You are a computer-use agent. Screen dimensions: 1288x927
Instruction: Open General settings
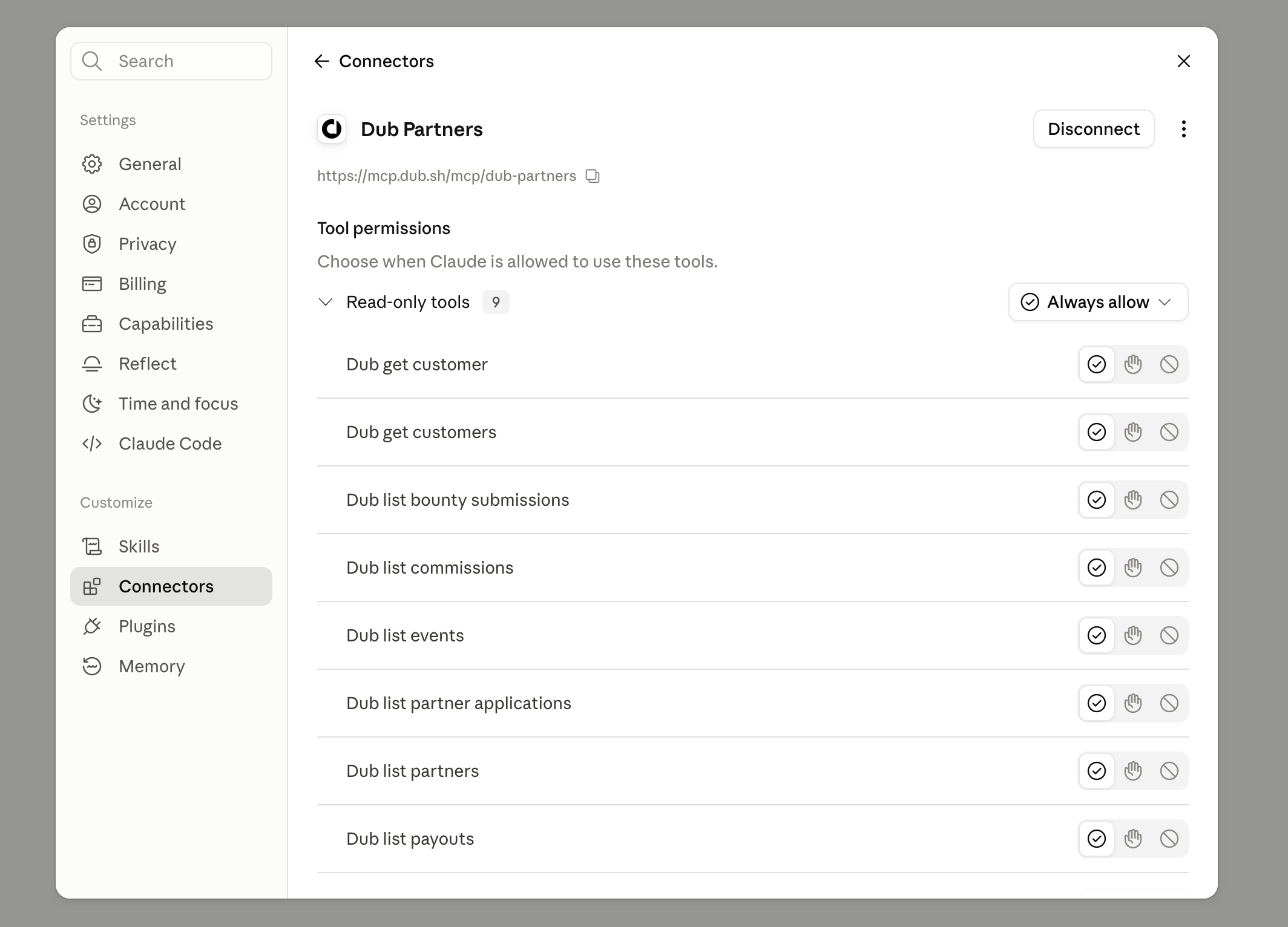(x=171, y=164)
